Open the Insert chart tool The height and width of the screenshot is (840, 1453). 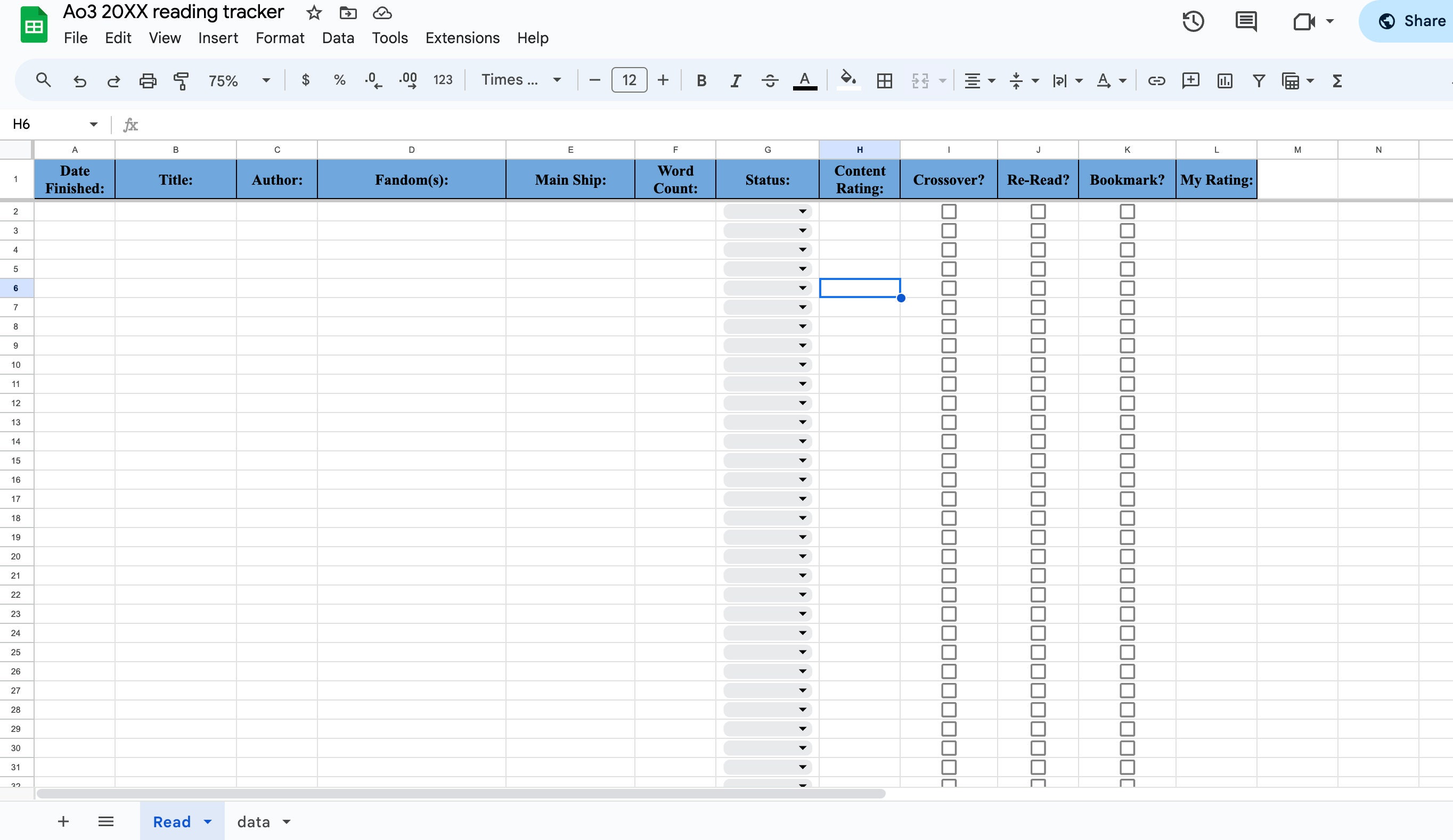(1224, 81)
